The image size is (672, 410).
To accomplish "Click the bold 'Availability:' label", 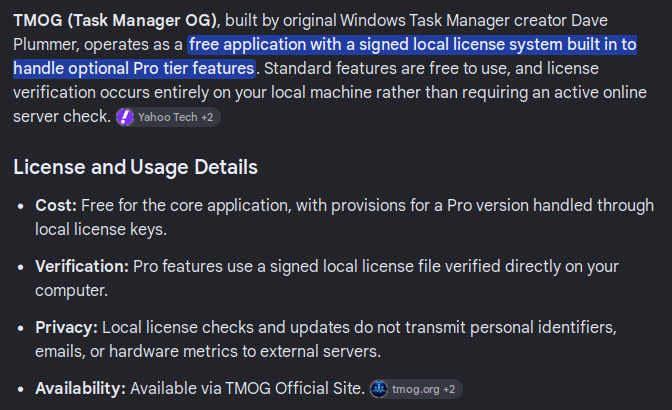I will point(81,389).
